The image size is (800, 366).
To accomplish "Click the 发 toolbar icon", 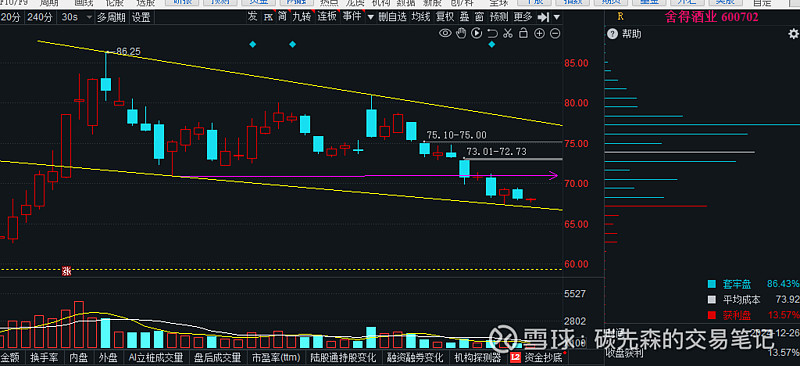I will pyautogui.click(x=253, y=17).
